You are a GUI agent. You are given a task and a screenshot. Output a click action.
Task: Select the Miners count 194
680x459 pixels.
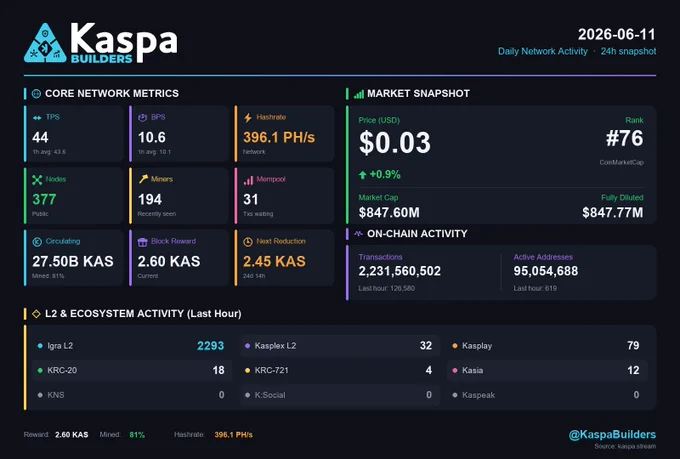click(150, 200)
